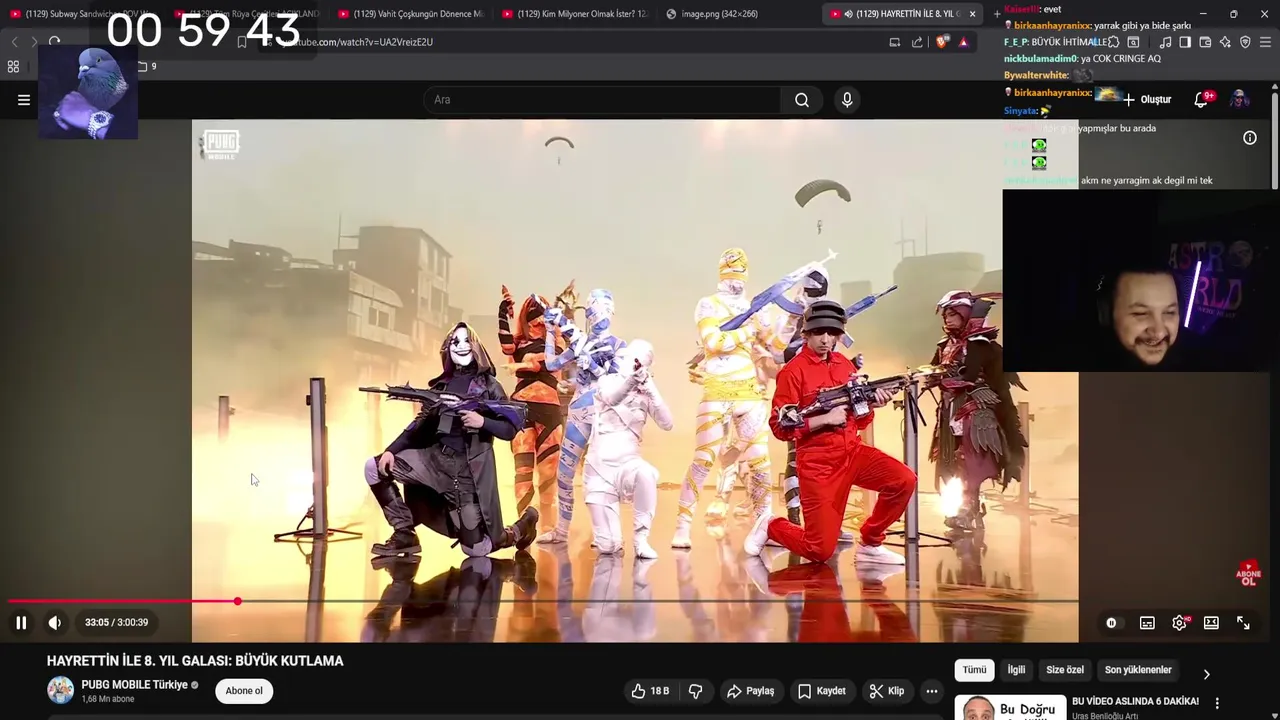Open PUBG MOBILE Türkiye channel name link
This screenshot has width=1280, height=720.
pos(134,685)
